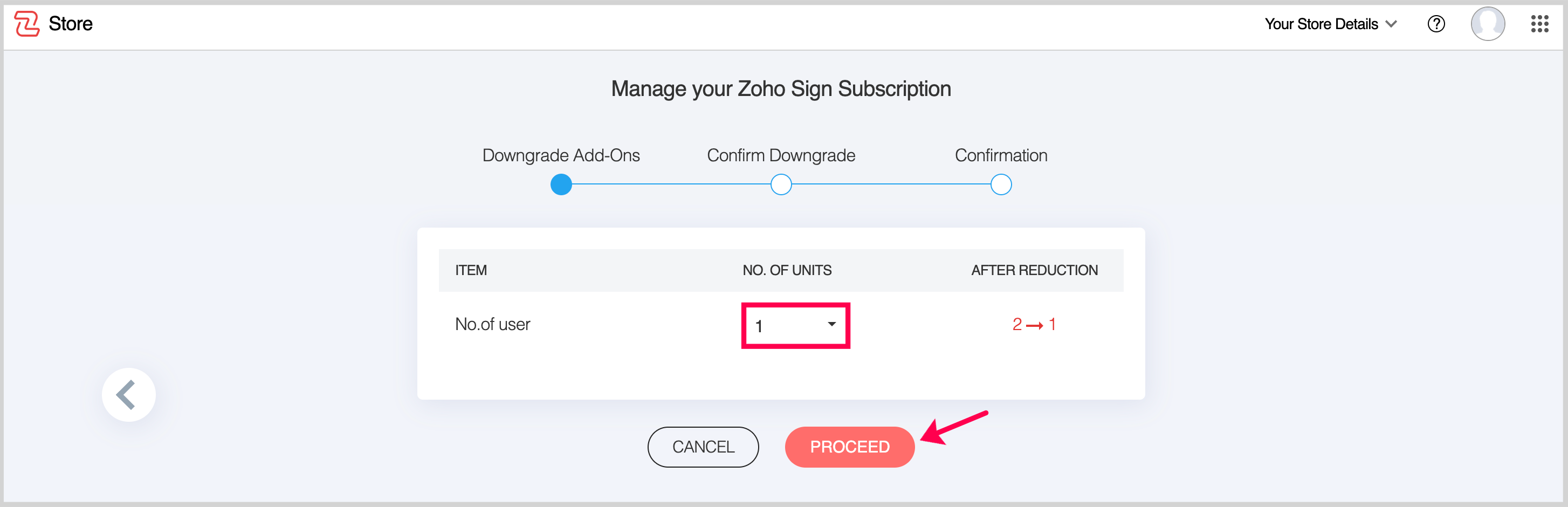Click the AFTER REDUCTION column header
This screenshot has width=1568, height=507.
coord(1034,270)
